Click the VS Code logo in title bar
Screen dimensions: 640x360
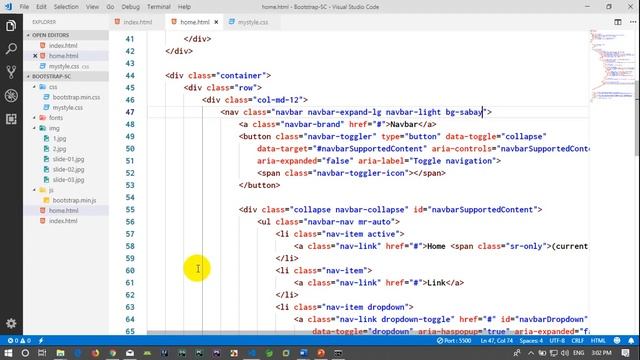[x=9, y=7]
